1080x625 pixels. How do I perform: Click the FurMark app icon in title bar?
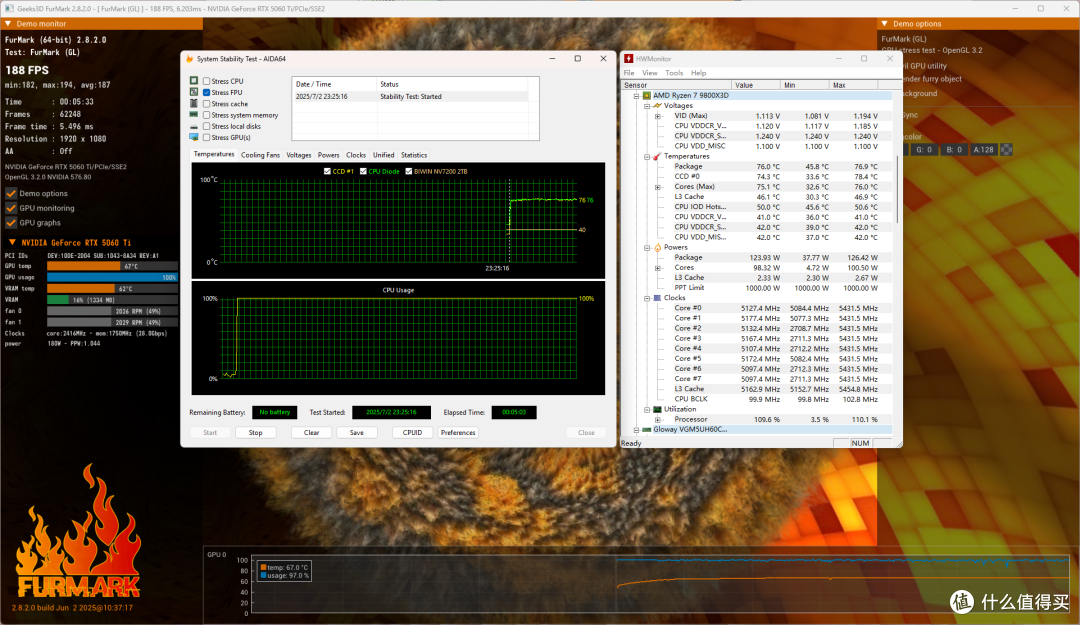click(x=9, y=8)
